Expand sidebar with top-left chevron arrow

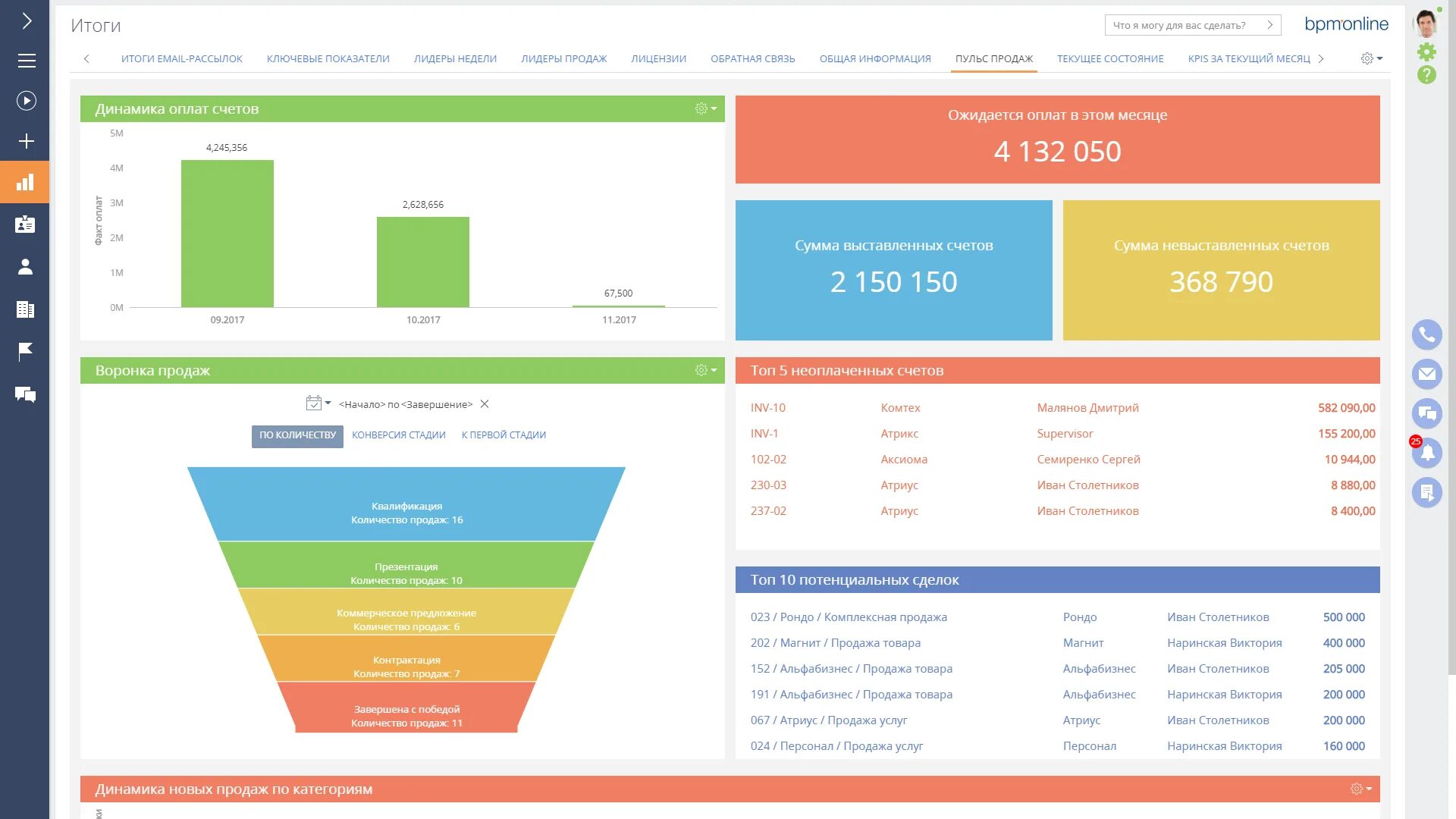(27, 20)
